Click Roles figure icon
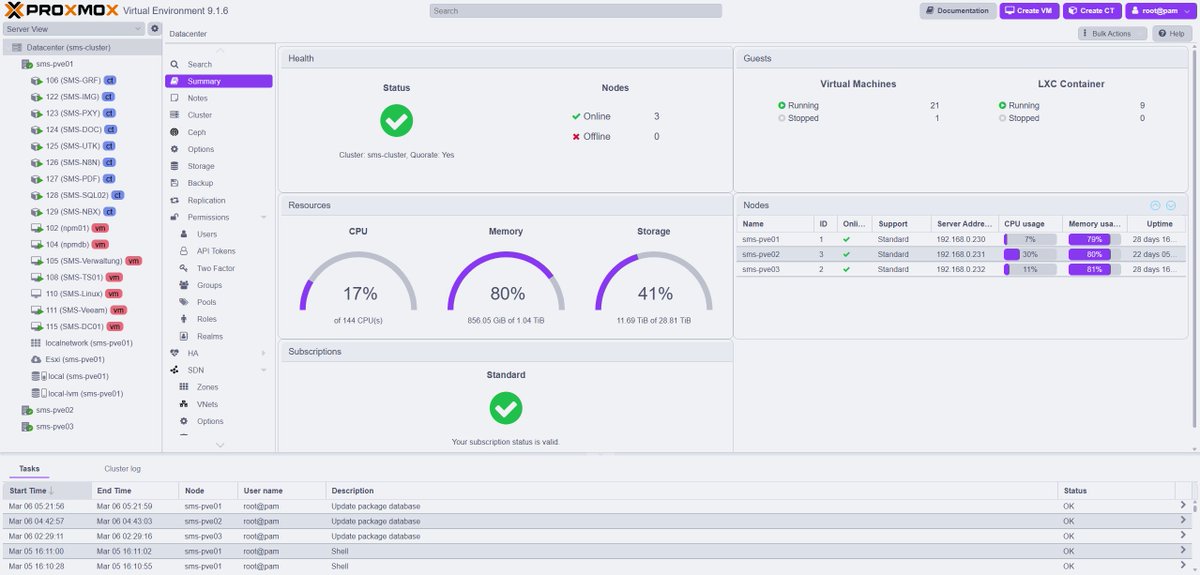The height and width of the screenshot is (575, 1200). coord(184,319)
